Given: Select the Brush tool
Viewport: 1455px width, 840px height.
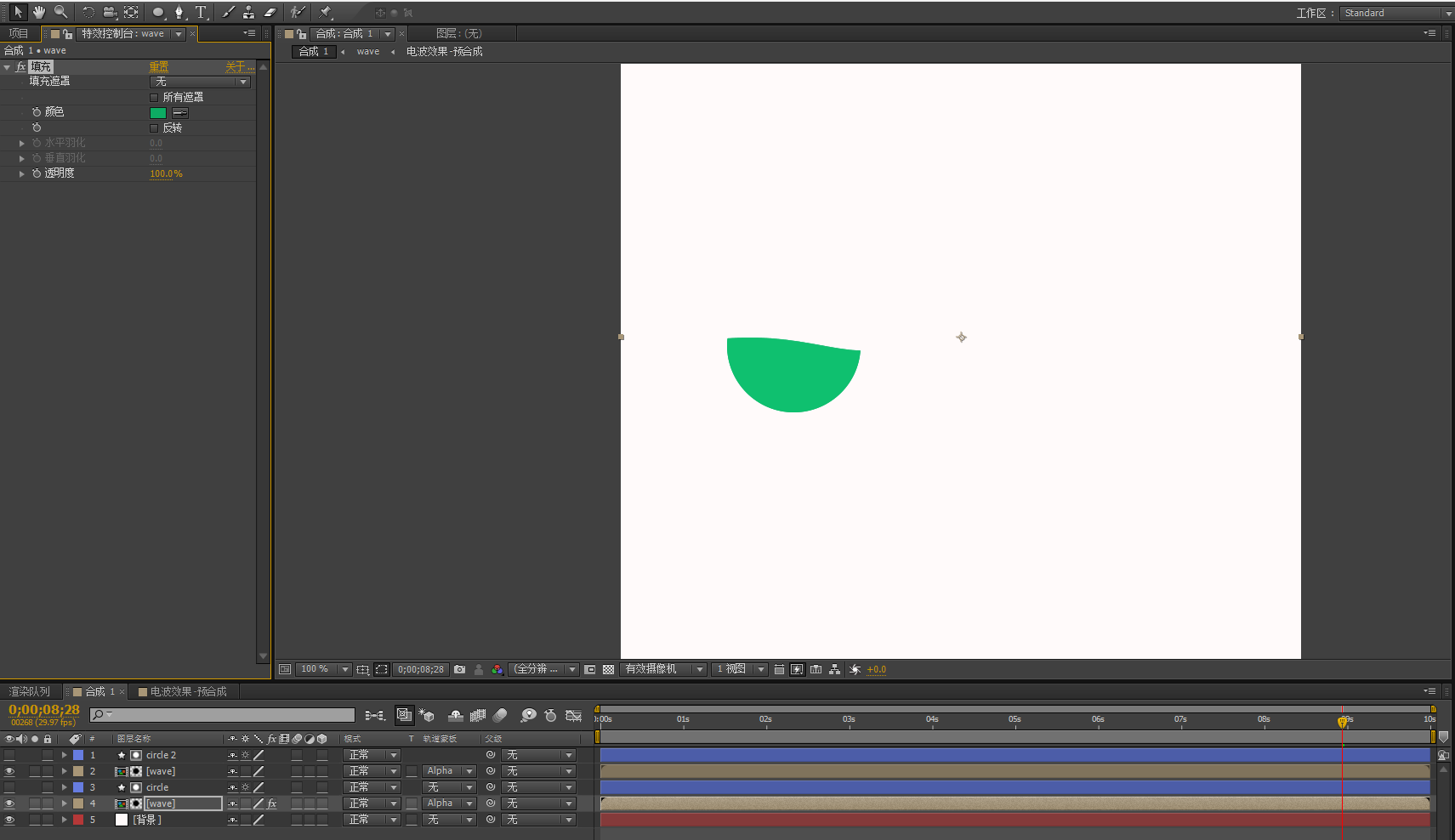Looking at the screenshot, I should (x=228, y=12).
